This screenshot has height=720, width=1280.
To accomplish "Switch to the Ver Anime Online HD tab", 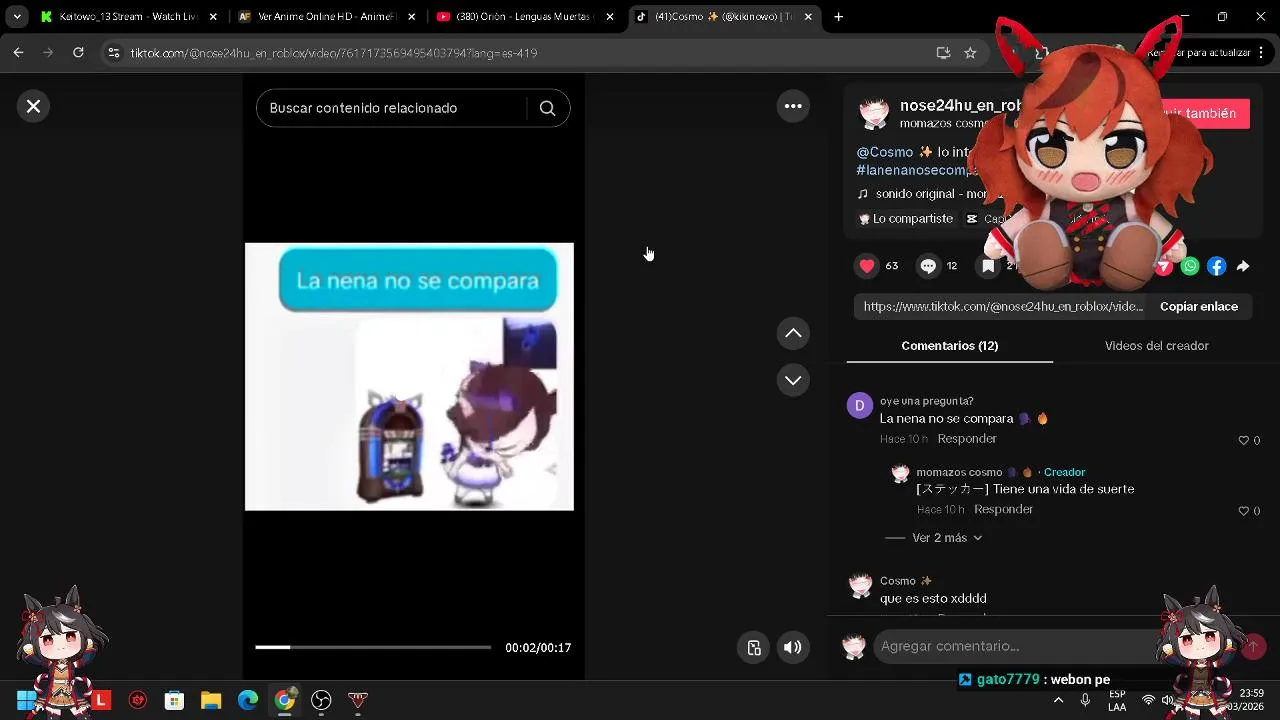I will [x=325, y=17].
